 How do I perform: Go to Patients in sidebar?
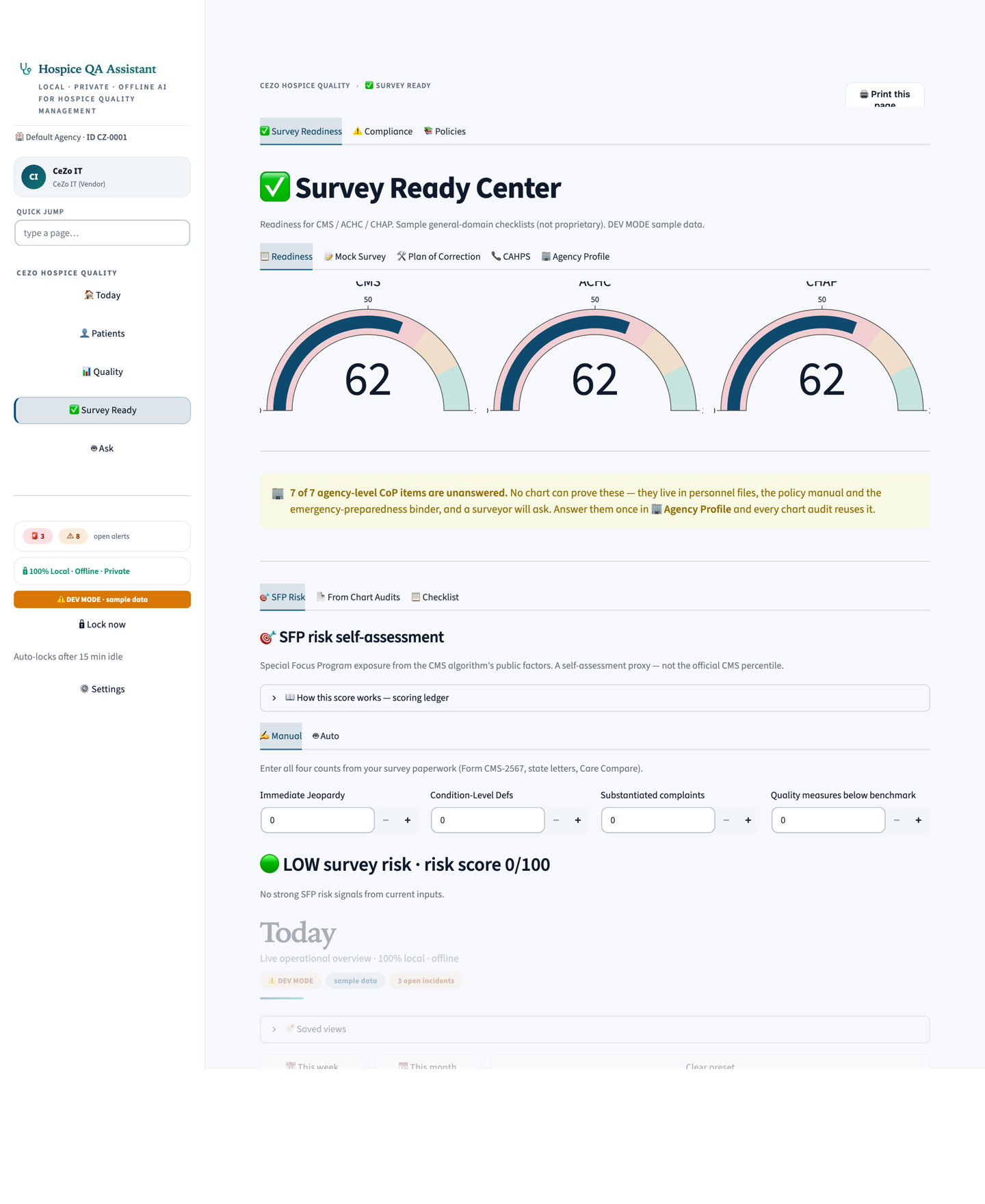[103, 333]
